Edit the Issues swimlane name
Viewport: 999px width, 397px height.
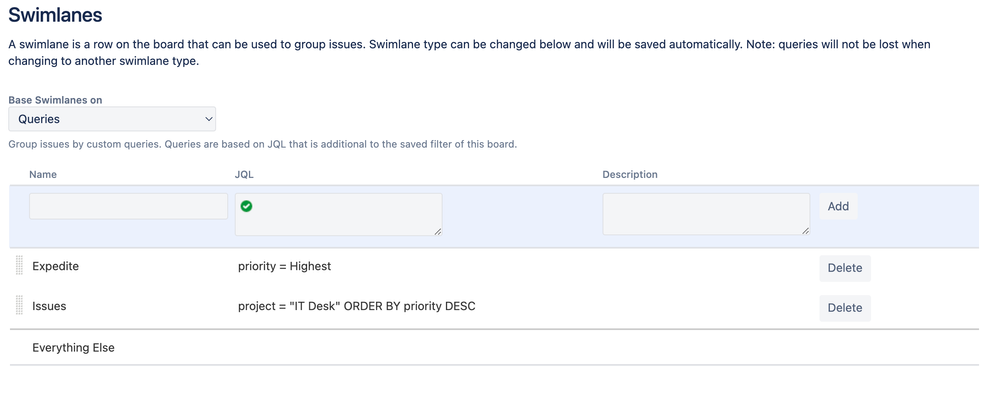coord(49,306)
